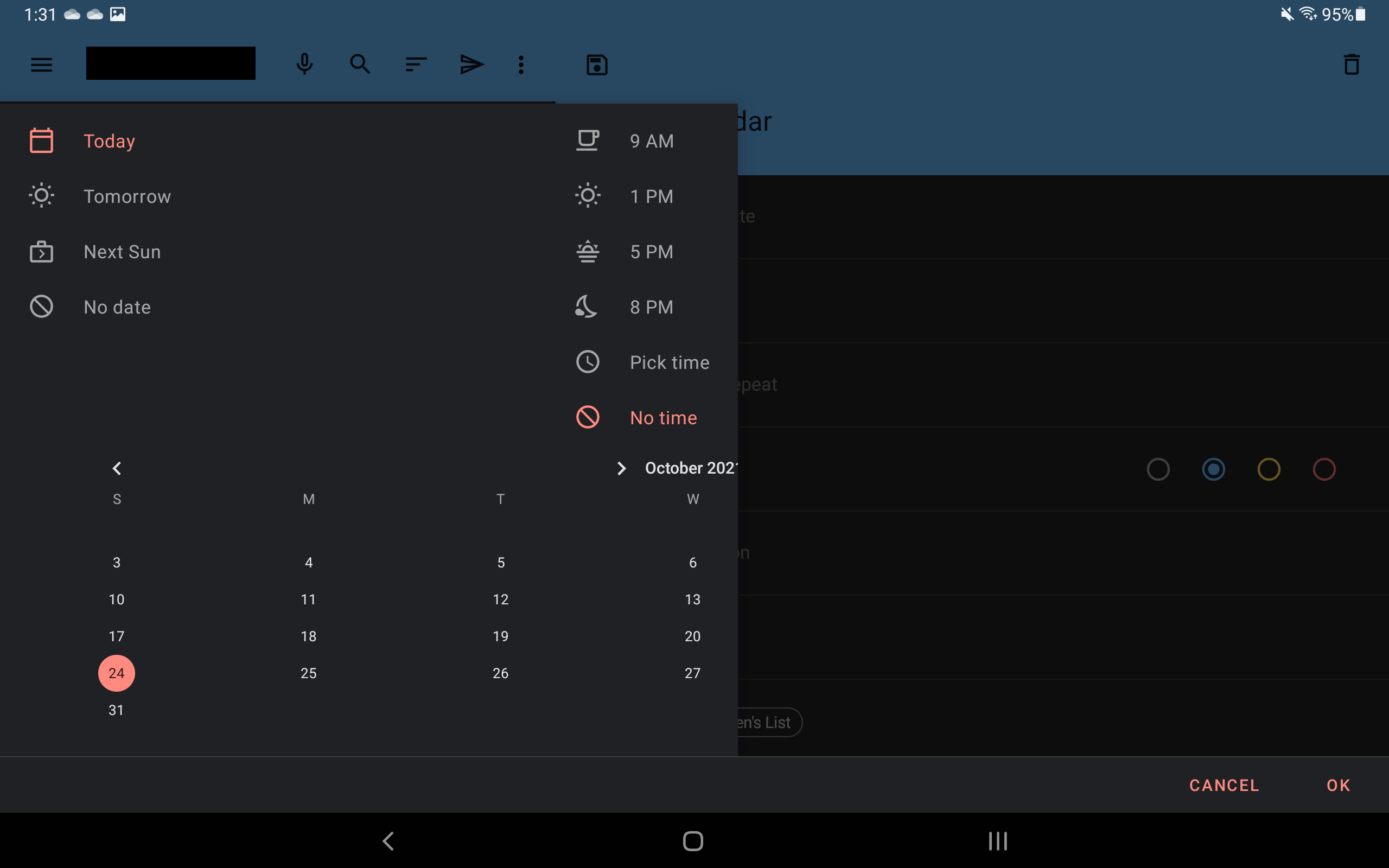Choose the 5 PM time option
Viewport: 1389px width, 868px height.
pyautogui.click(x=651, y=251)
